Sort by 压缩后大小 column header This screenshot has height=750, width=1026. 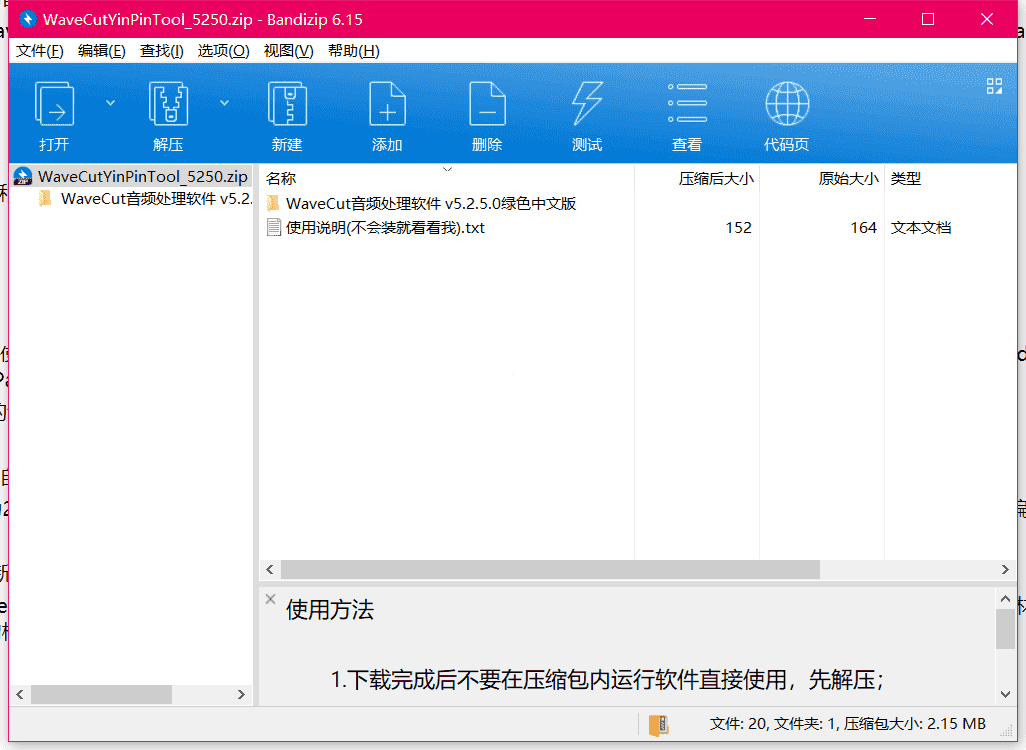pyautogui.click(x=716, y=179)
